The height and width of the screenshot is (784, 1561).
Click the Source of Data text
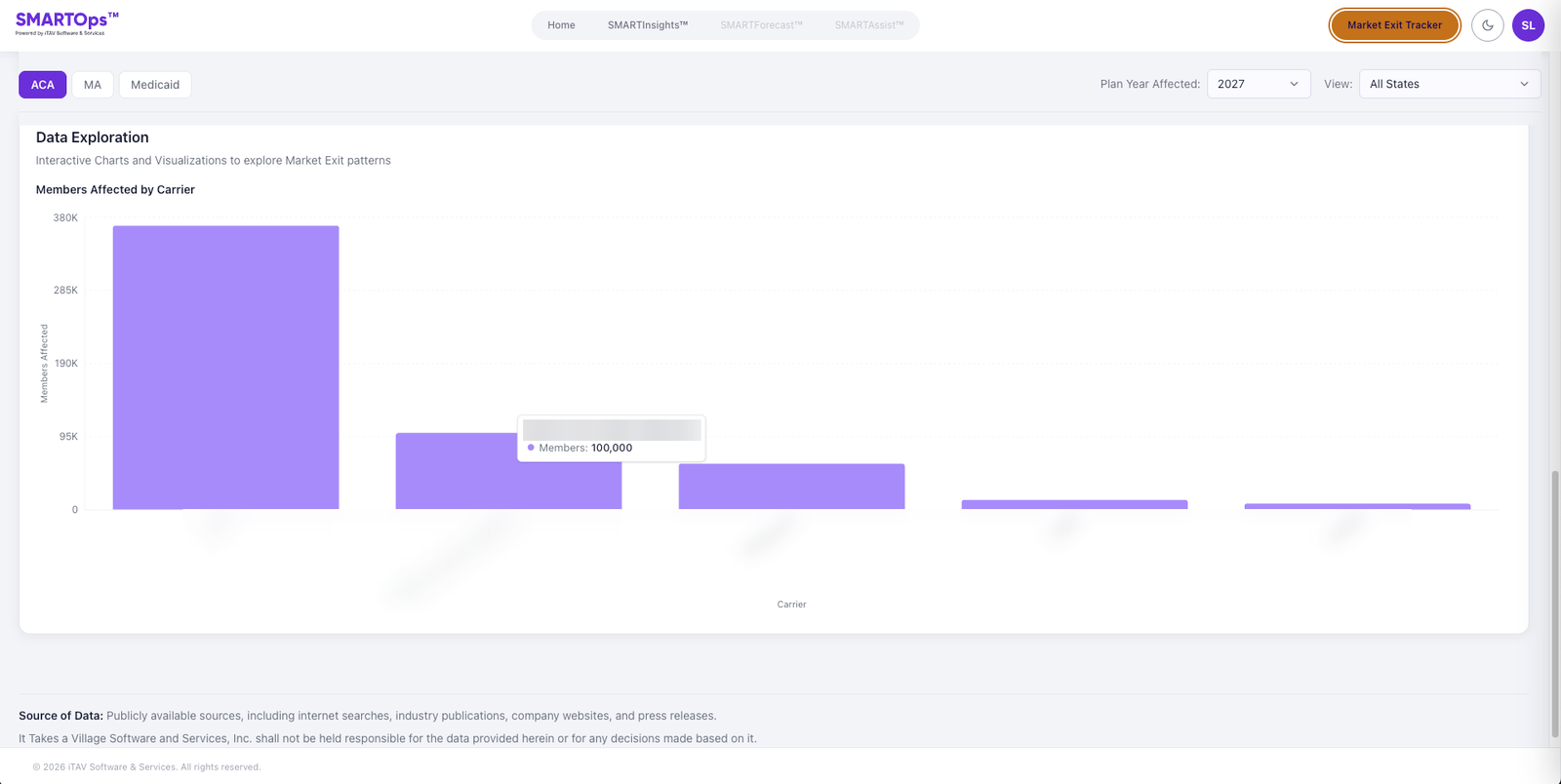point(368,716)
